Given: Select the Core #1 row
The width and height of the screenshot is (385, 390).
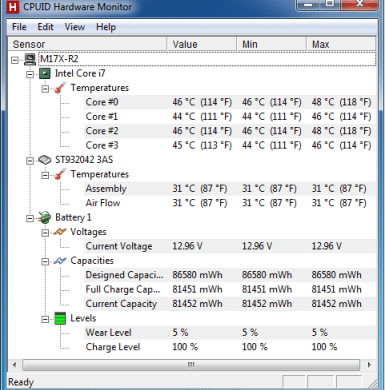Looking at the screenshot, I should pos(230,116).
